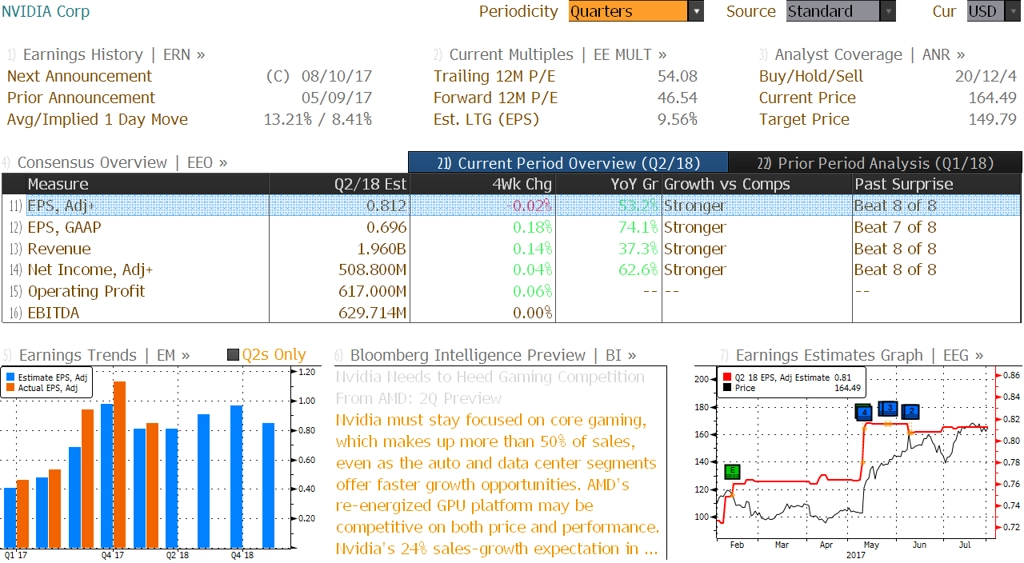Click the green E marker on estimates graph
This screenshot has height=563, width=1024.
coord(733,471)
